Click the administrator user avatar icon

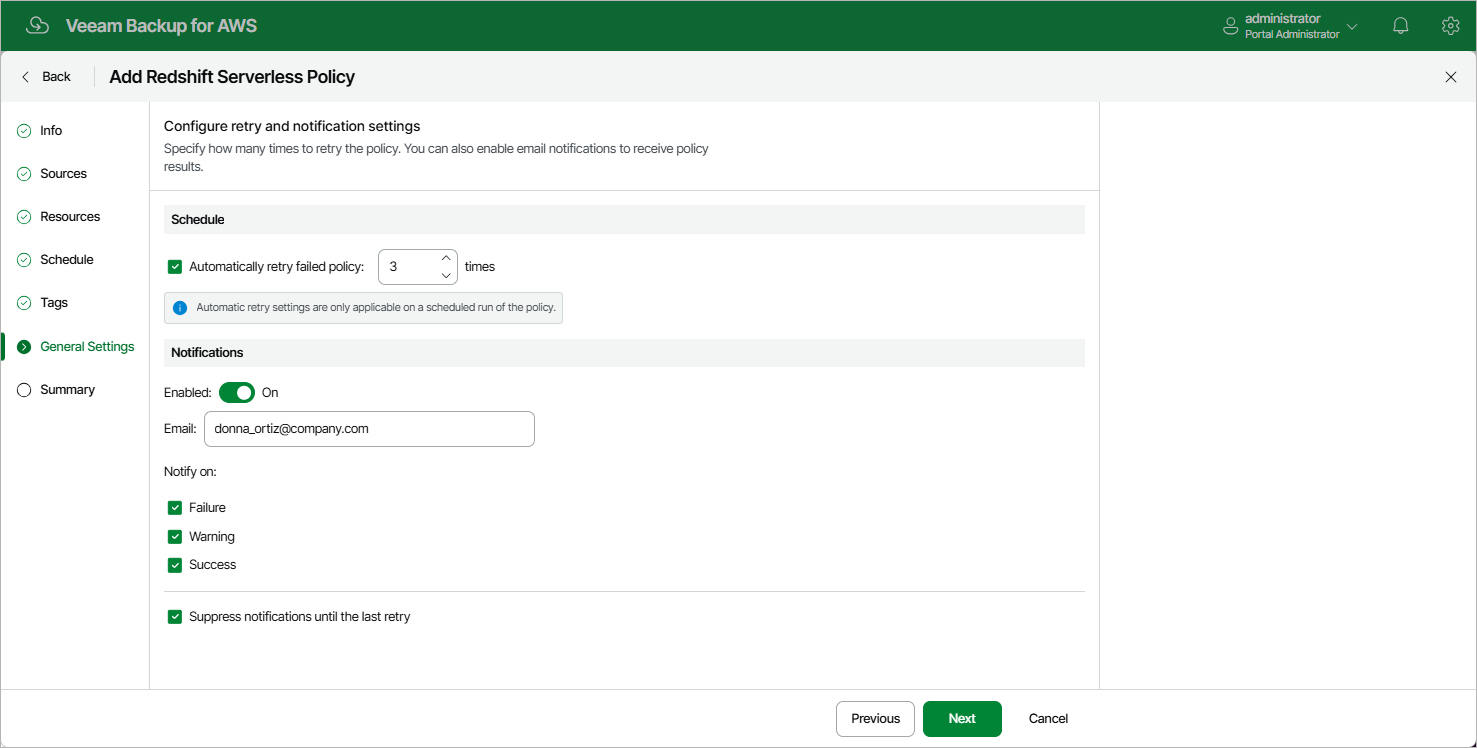(x=1231, y=26)
